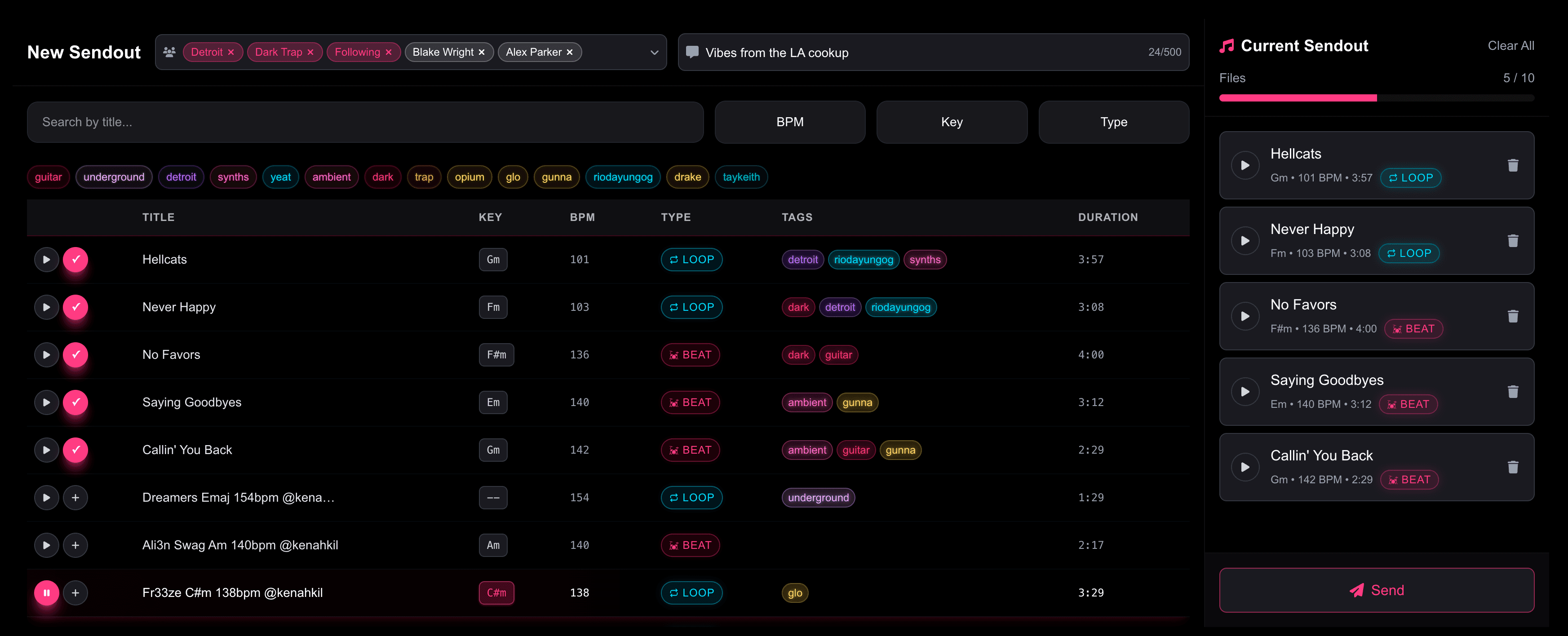Click the Send button

[x=1377, y=590]
